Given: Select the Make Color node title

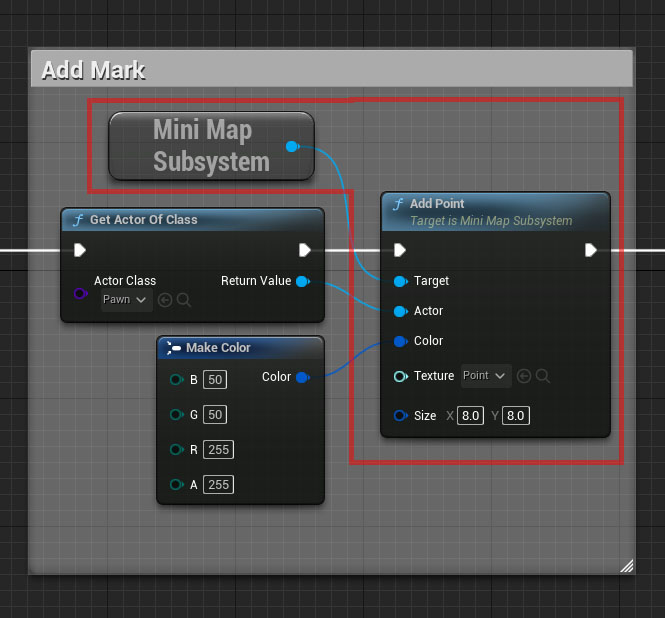Looking at the screenshot, I should pos(218,348).
